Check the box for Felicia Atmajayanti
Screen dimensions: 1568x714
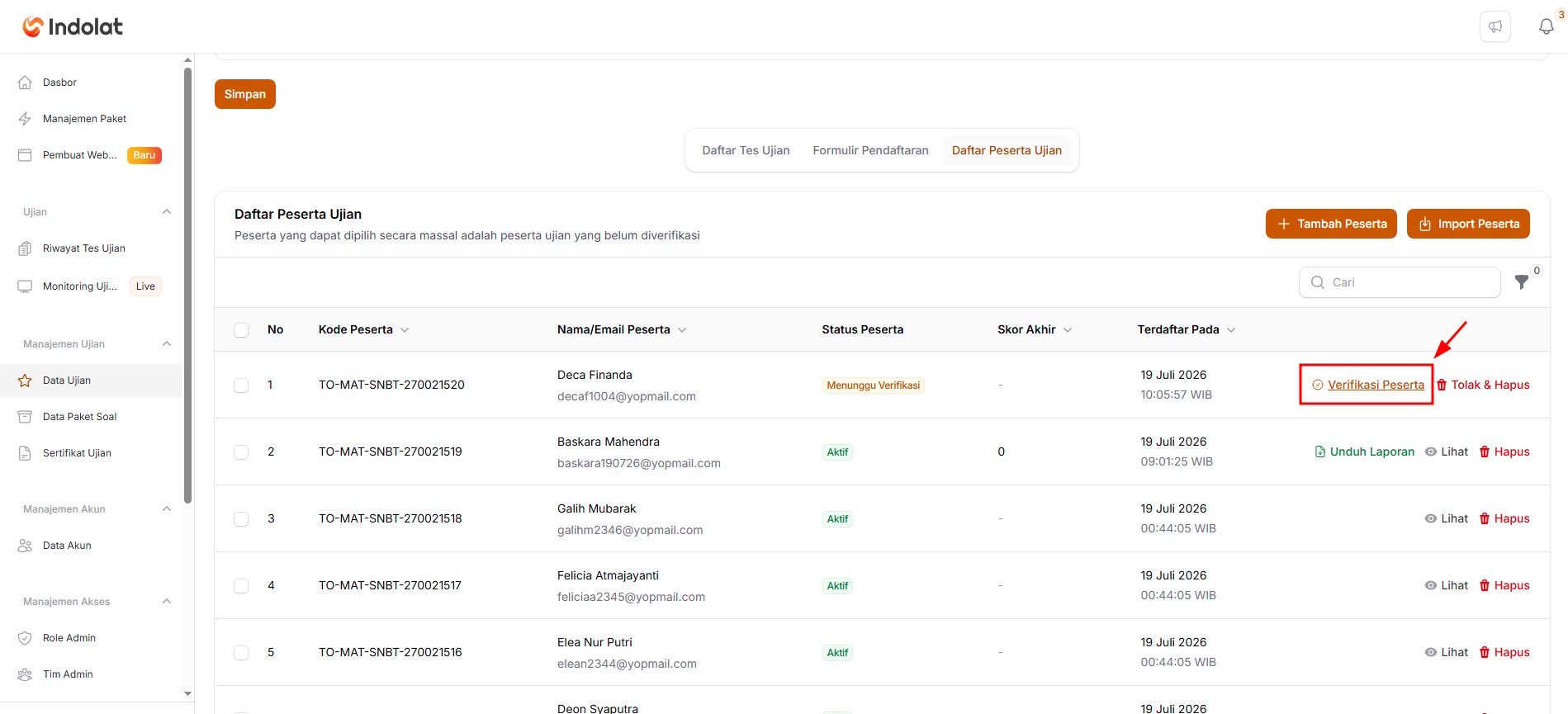click(x=241, y=586)
